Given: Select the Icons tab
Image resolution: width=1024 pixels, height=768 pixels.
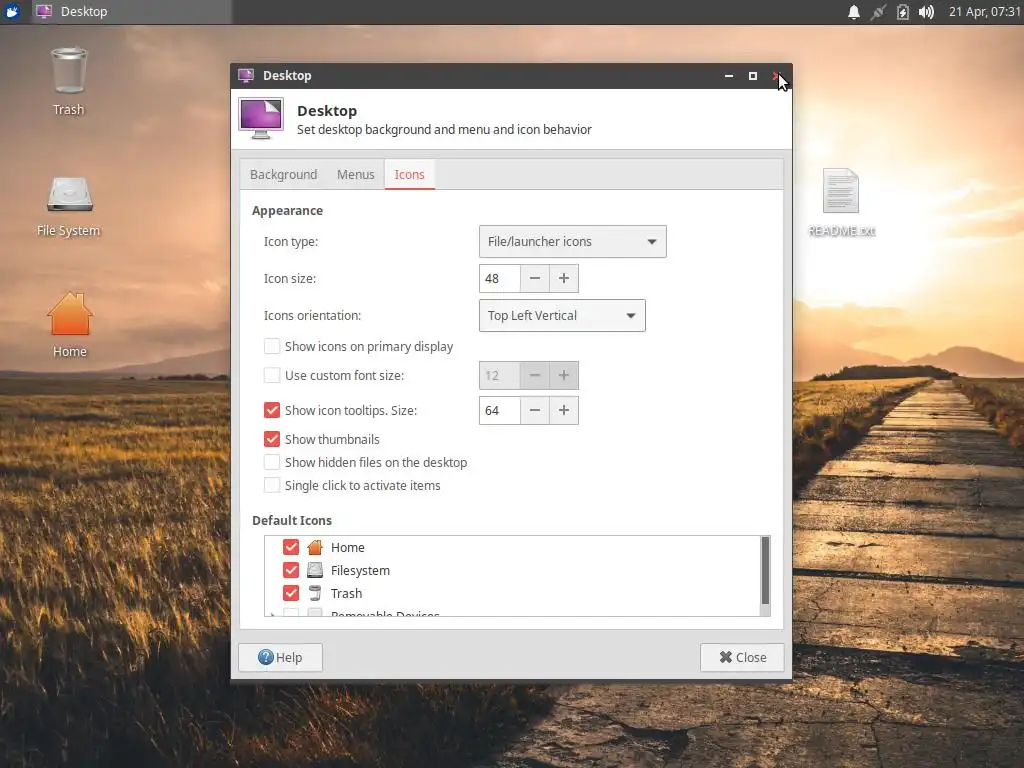Looking at the screenshot, I should pyautogui.click(x=409, y=174).
